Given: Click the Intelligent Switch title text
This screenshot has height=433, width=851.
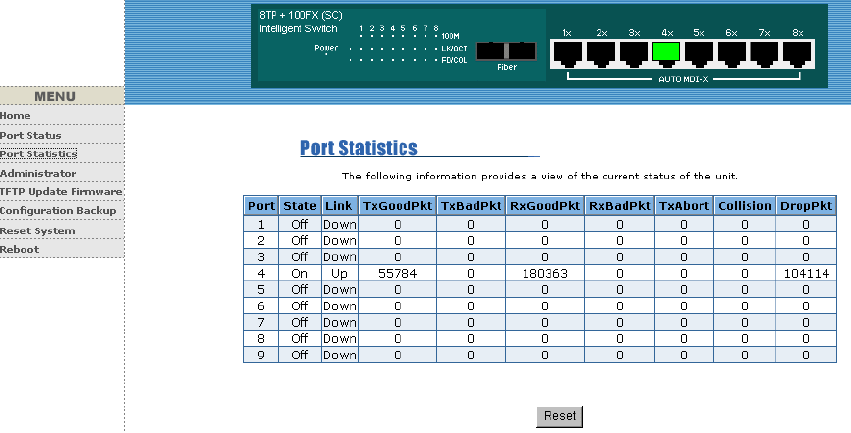Looking at the screenshot, I should tap(299, 29).
